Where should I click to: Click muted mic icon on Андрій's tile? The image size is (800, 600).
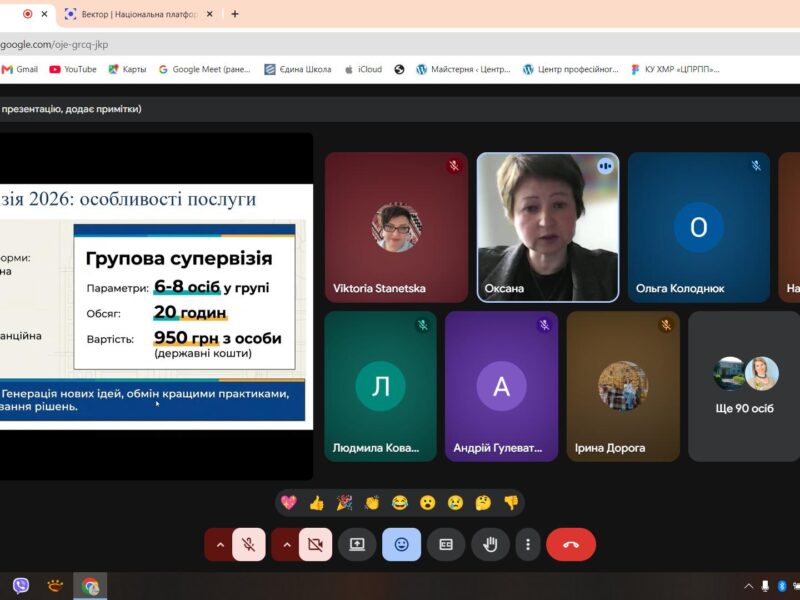544,325
